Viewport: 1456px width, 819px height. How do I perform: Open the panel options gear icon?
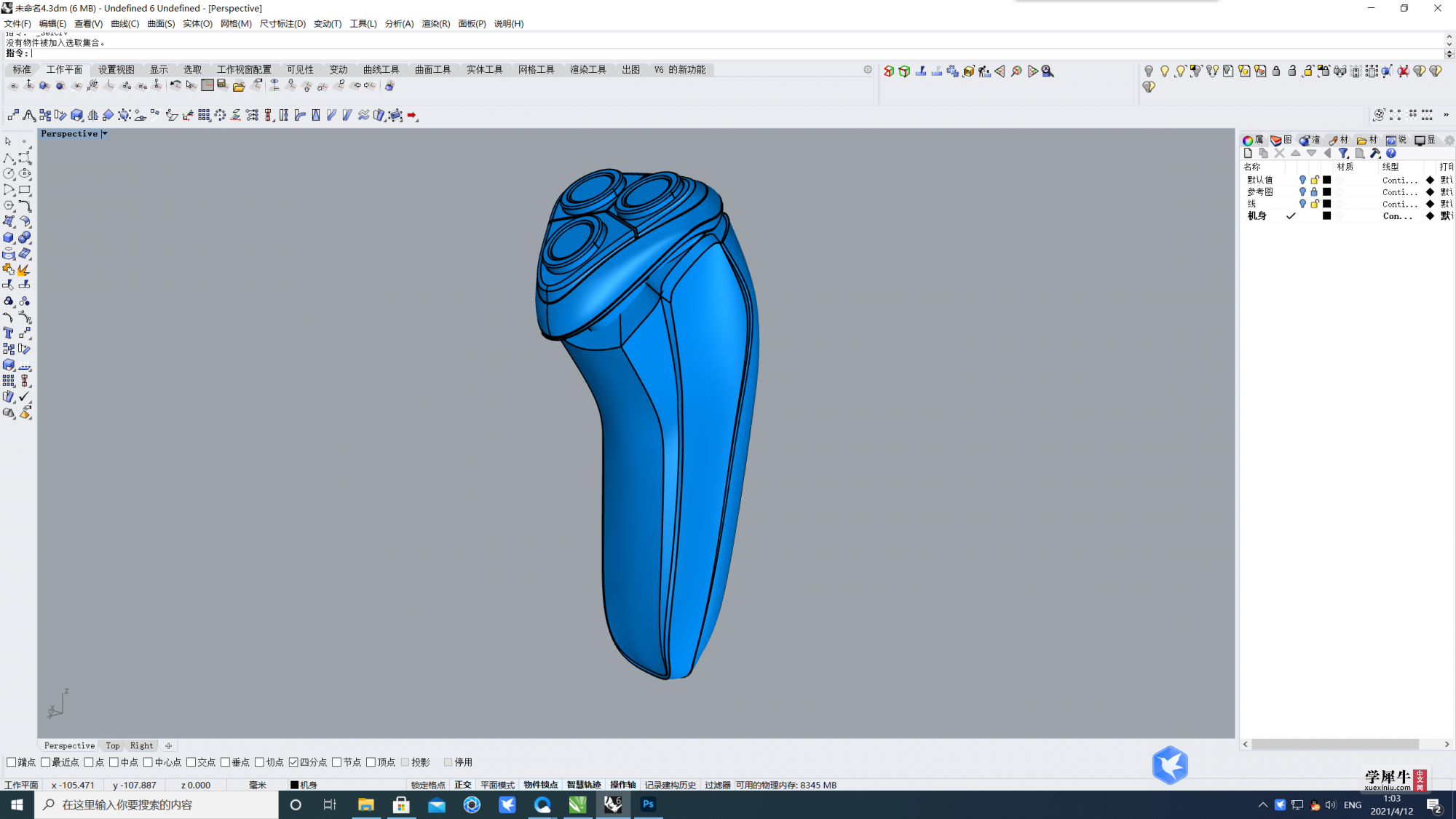1449,141
